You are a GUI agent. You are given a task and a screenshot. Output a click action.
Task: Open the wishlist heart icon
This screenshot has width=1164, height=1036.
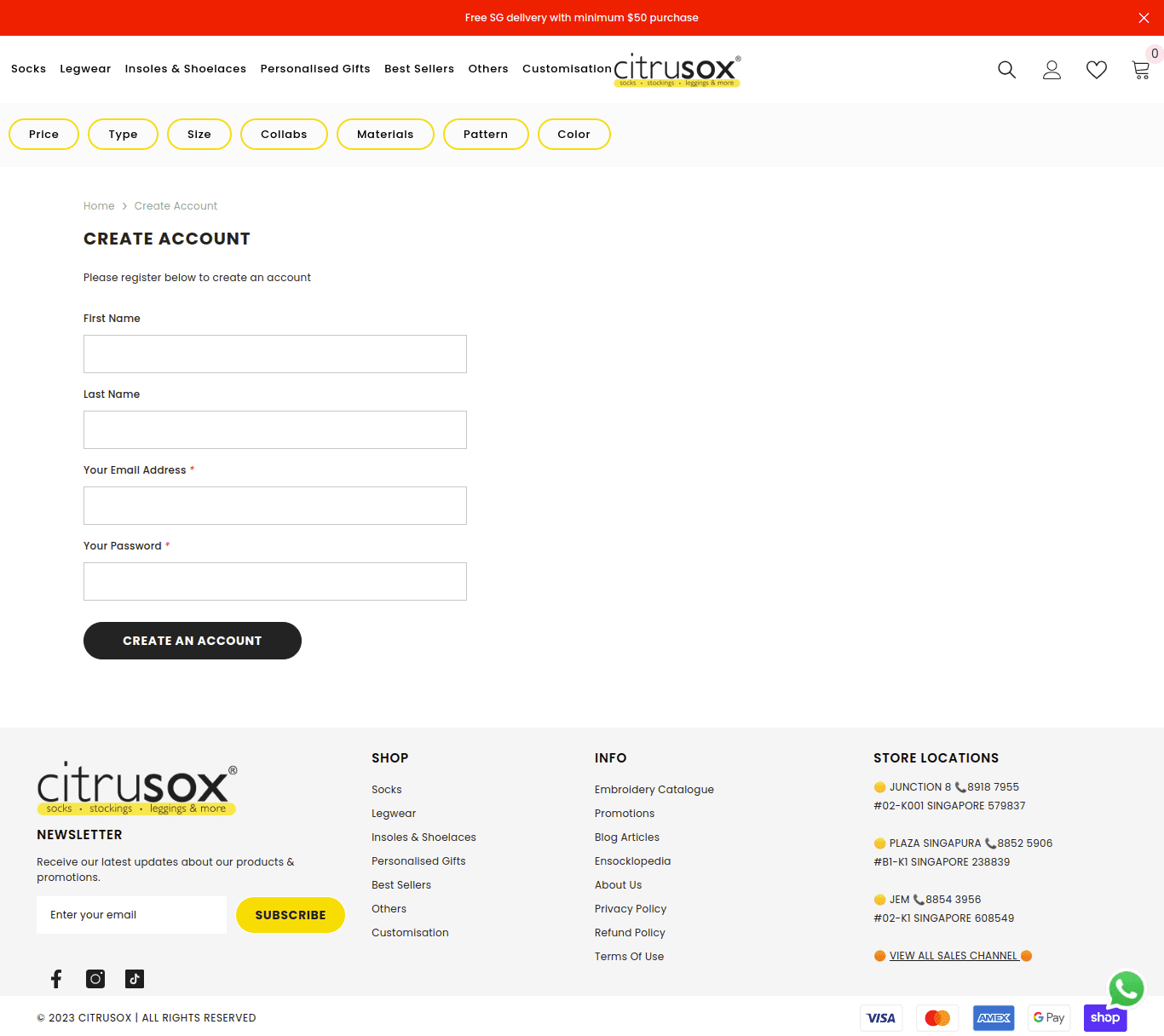[x=1096, y=70]
